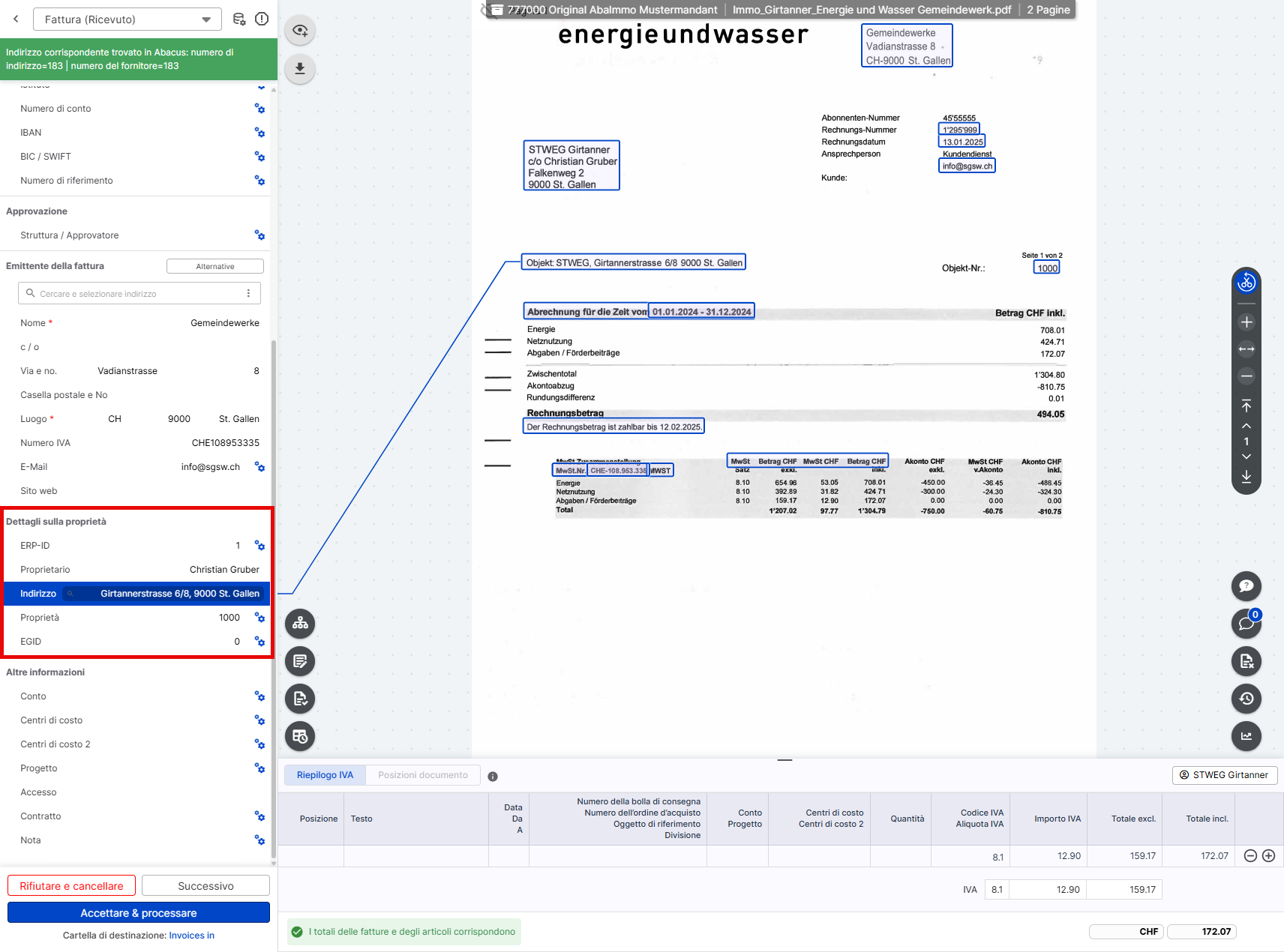
Task: Click Accettare & processare button
Action: 139,913
